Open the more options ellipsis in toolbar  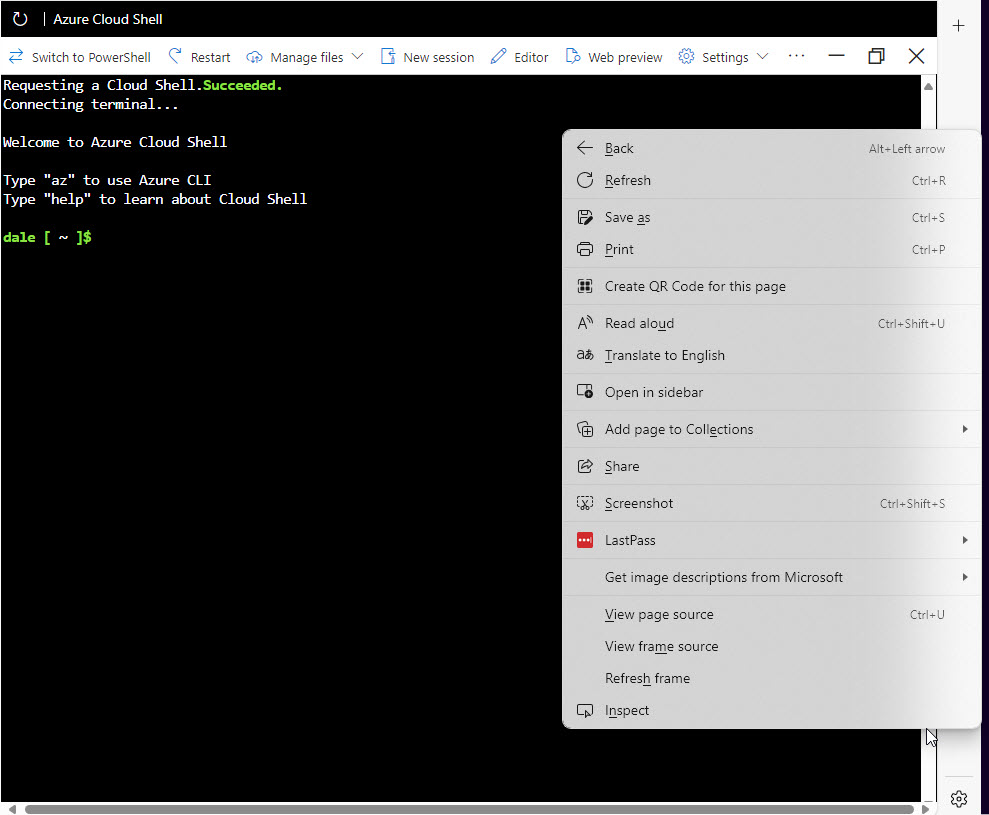tap(797, 56)
